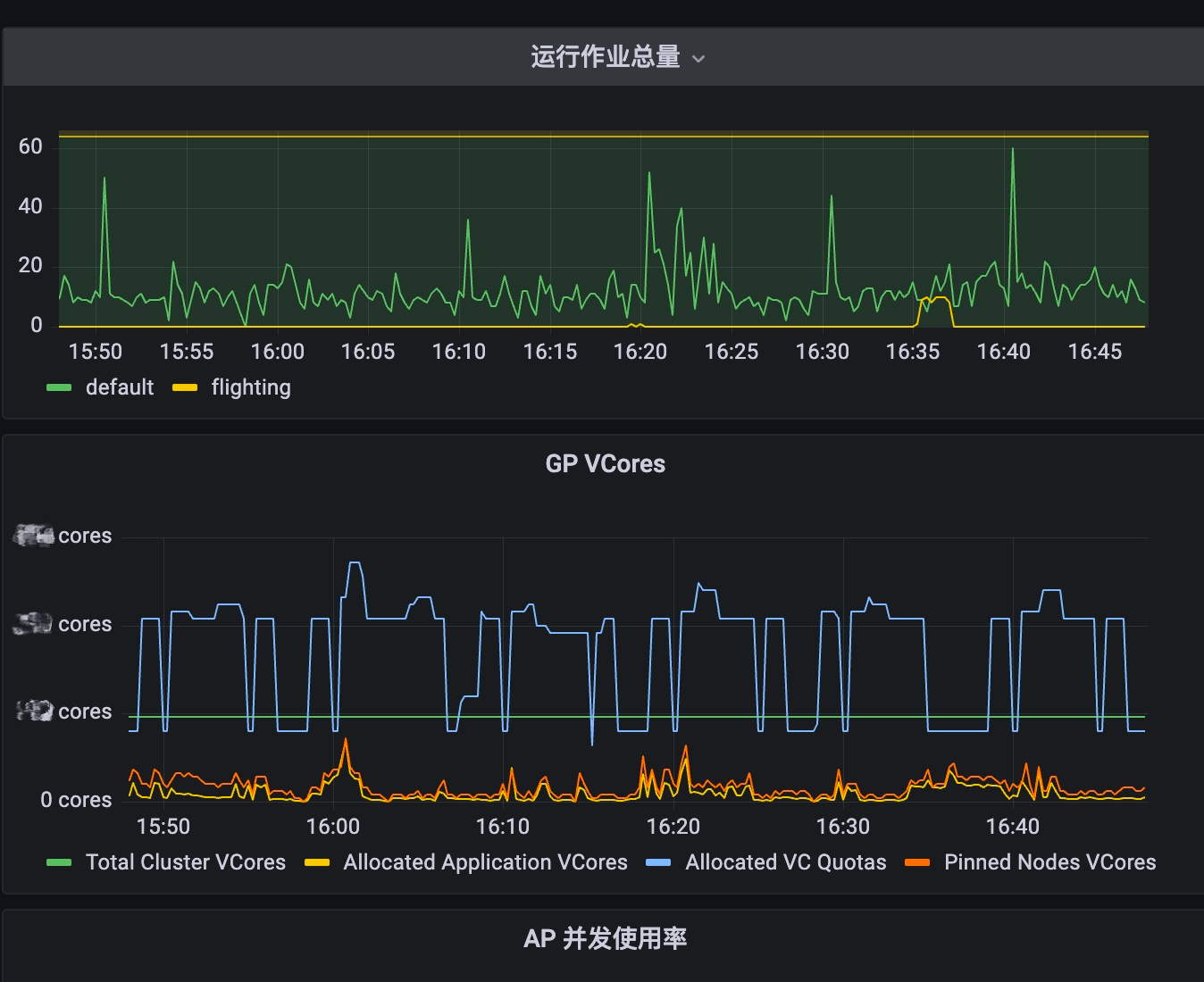Viewport: 1204px width, 982px height.
Task: Click the highest blue peak in GP VCores
Action: (355, 563)
